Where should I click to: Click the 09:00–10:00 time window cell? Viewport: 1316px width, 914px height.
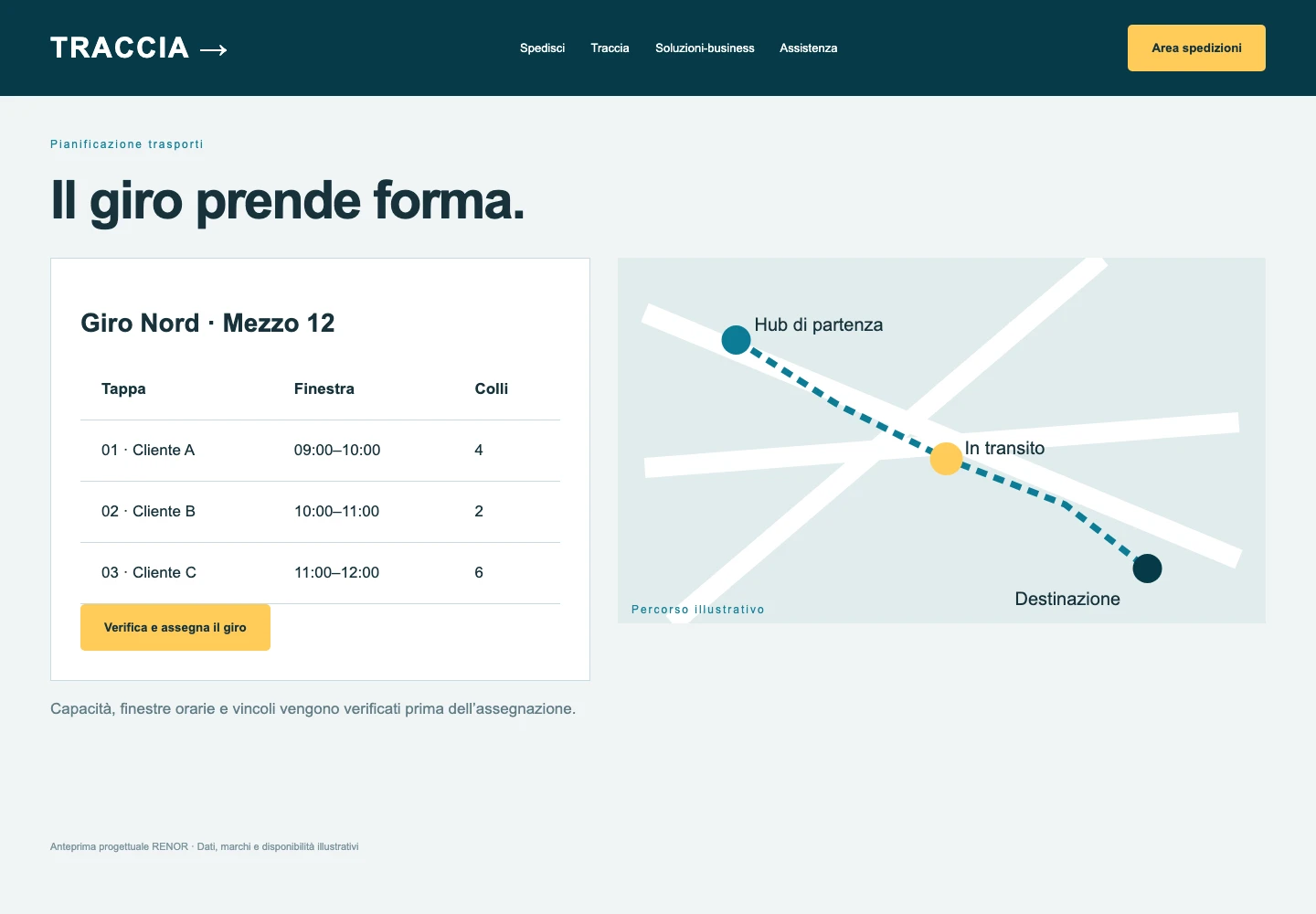pyautogui.click(x=337, y=450)
